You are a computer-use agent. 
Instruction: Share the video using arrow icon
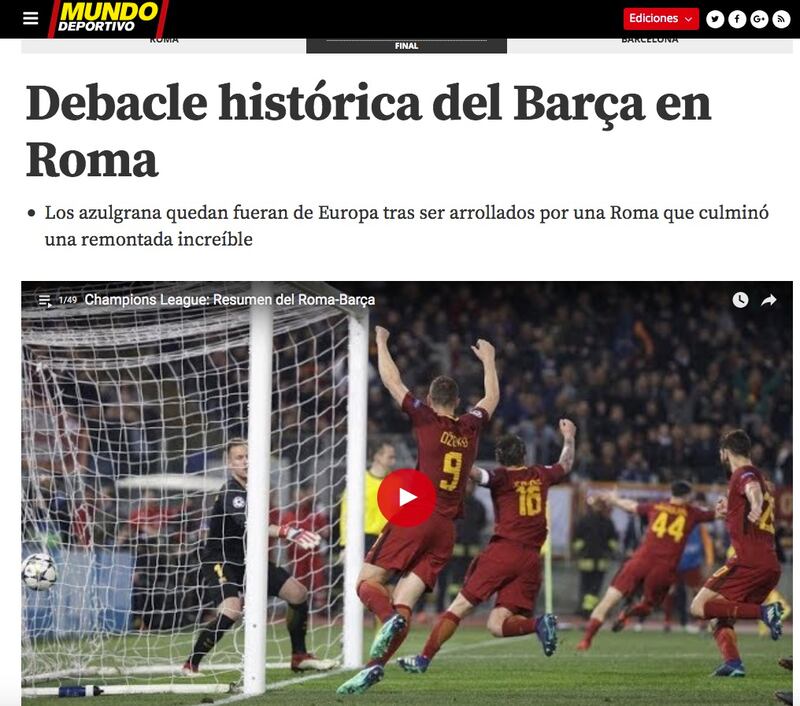pos(768,300)
